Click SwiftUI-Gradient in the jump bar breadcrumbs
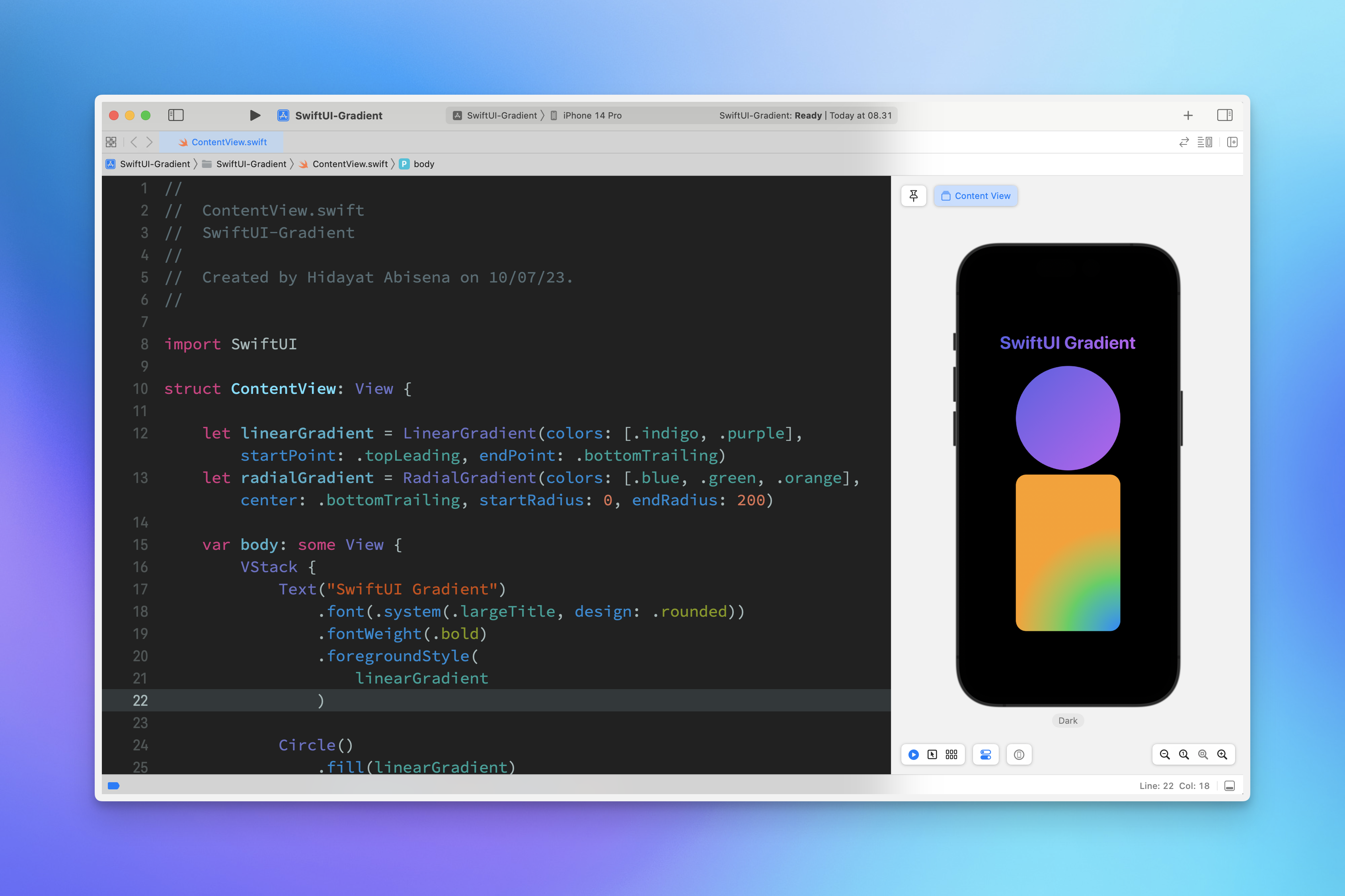The width and height of the screenshot is (1345, 896). (155, 164)
